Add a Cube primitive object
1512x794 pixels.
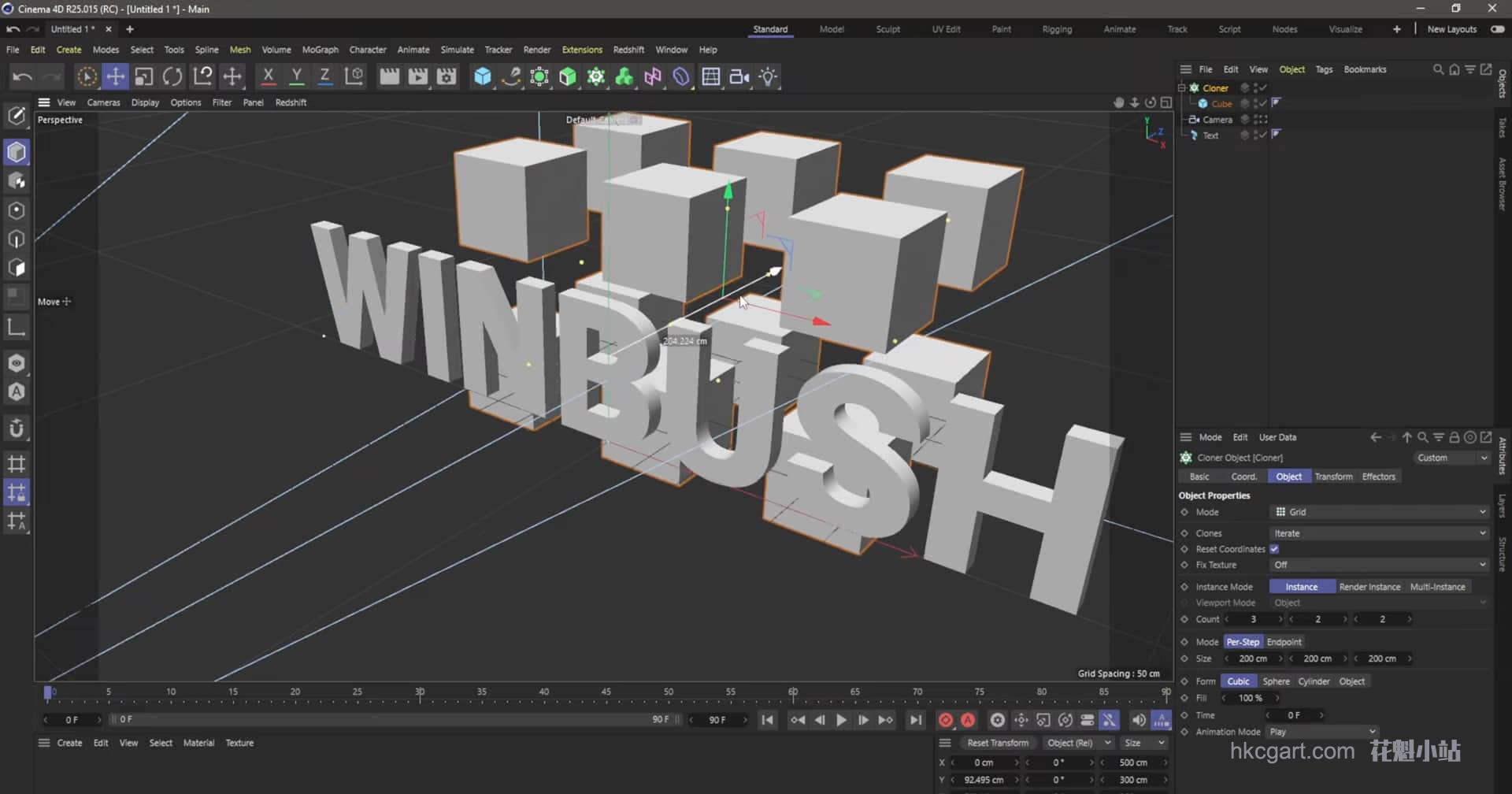pos(482,76)
